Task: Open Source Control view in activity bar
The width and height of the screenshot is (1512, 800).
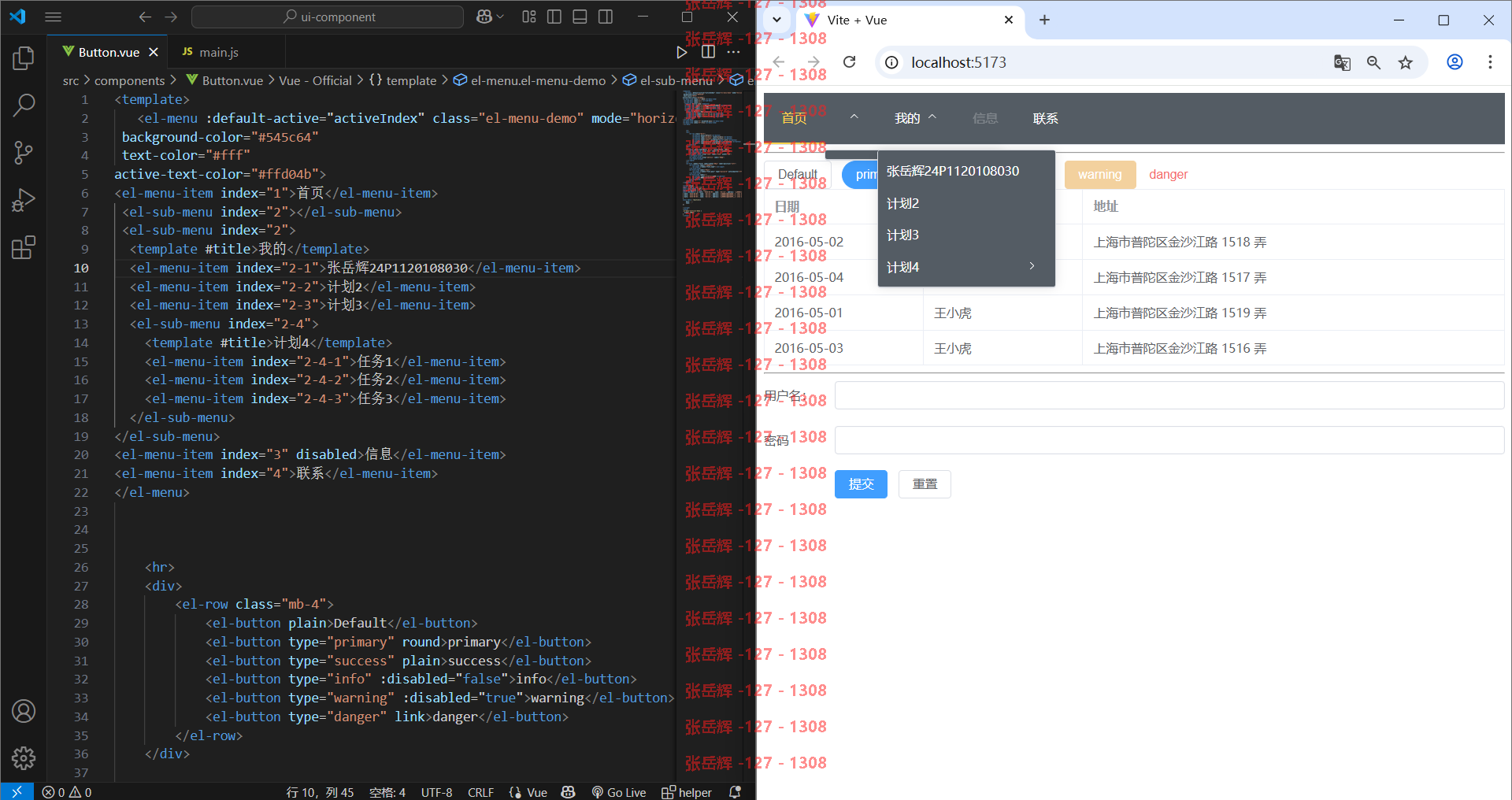Action: (24, 152)
